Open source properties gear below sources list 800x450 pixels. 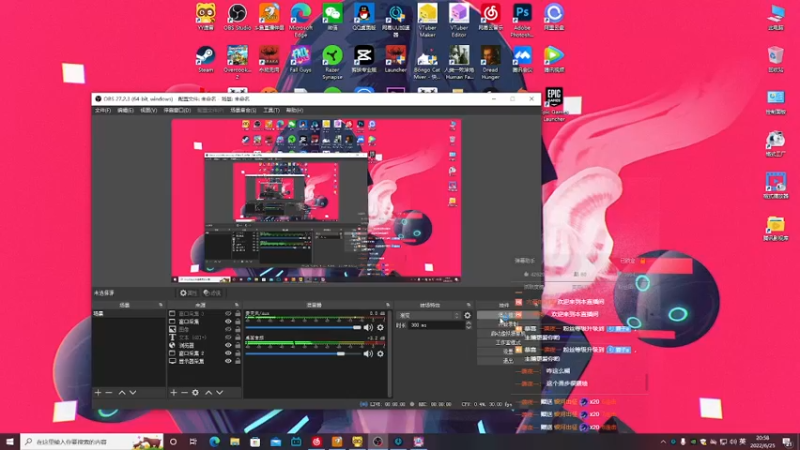tap(195, 392)
